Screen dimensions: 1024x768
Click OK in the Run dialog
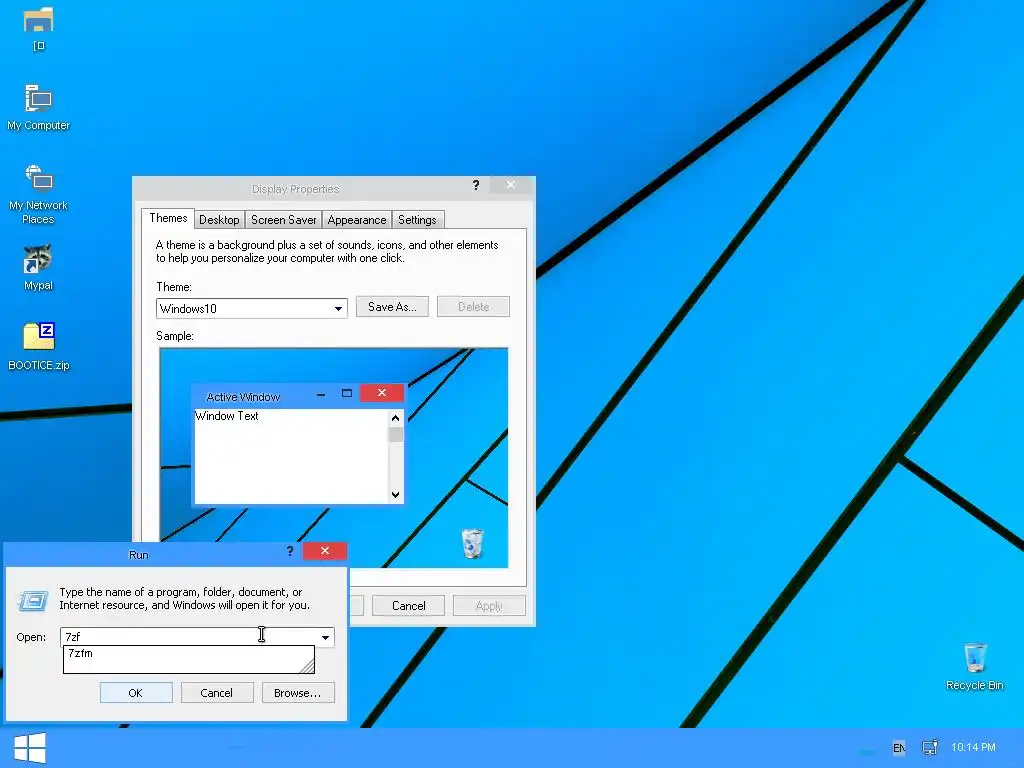[136, 693]
